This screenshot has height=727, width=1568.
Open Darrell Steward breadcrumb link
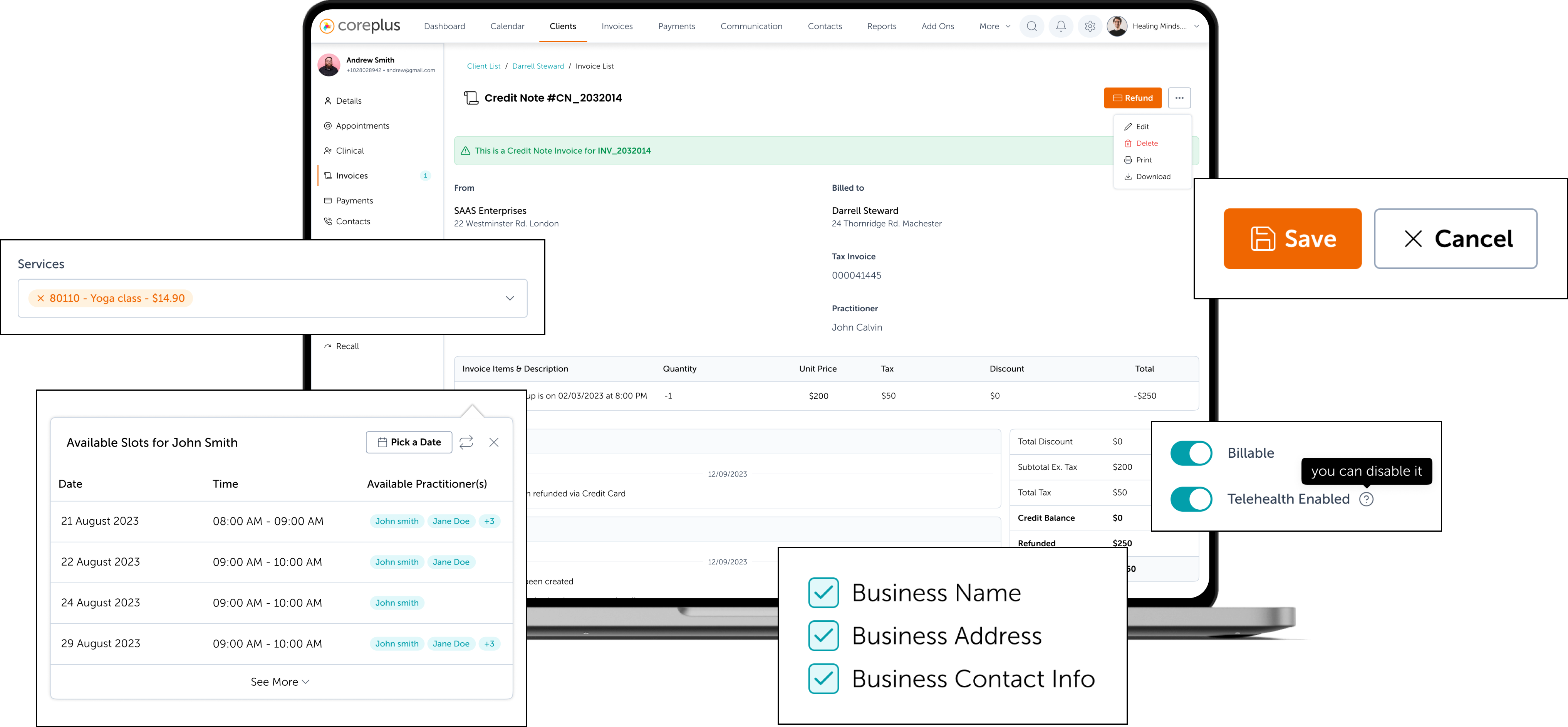pyautogui.click(x=538, y=66)
